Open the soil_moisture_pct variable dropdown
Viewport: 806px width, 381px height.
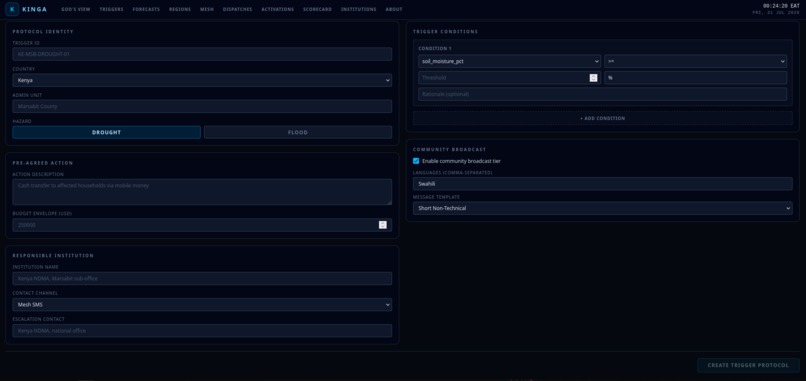click(x=509, y=61)
